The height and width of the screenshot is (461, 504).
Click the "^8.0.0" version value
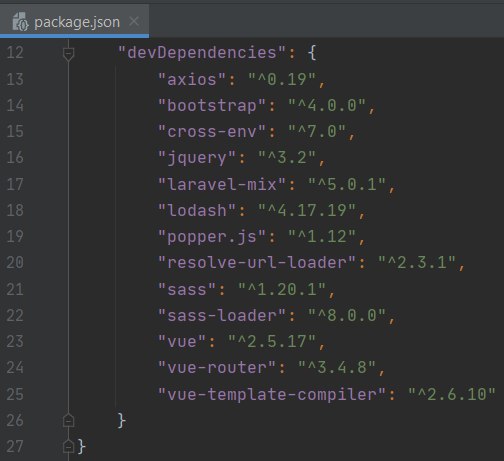[347, 316]
